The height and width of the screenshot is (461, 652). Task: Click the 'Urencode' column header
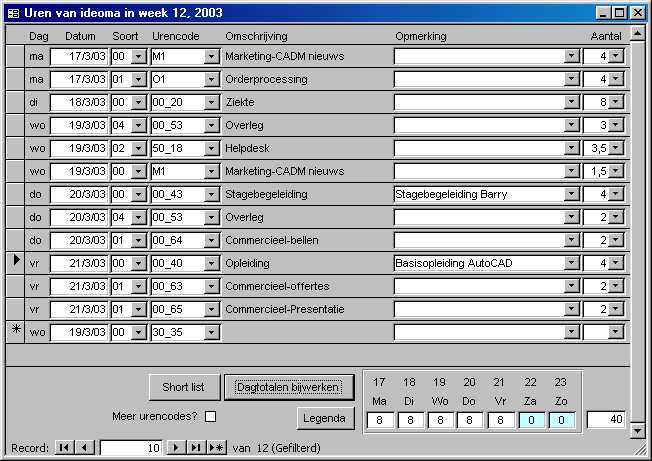pos(175,36)
